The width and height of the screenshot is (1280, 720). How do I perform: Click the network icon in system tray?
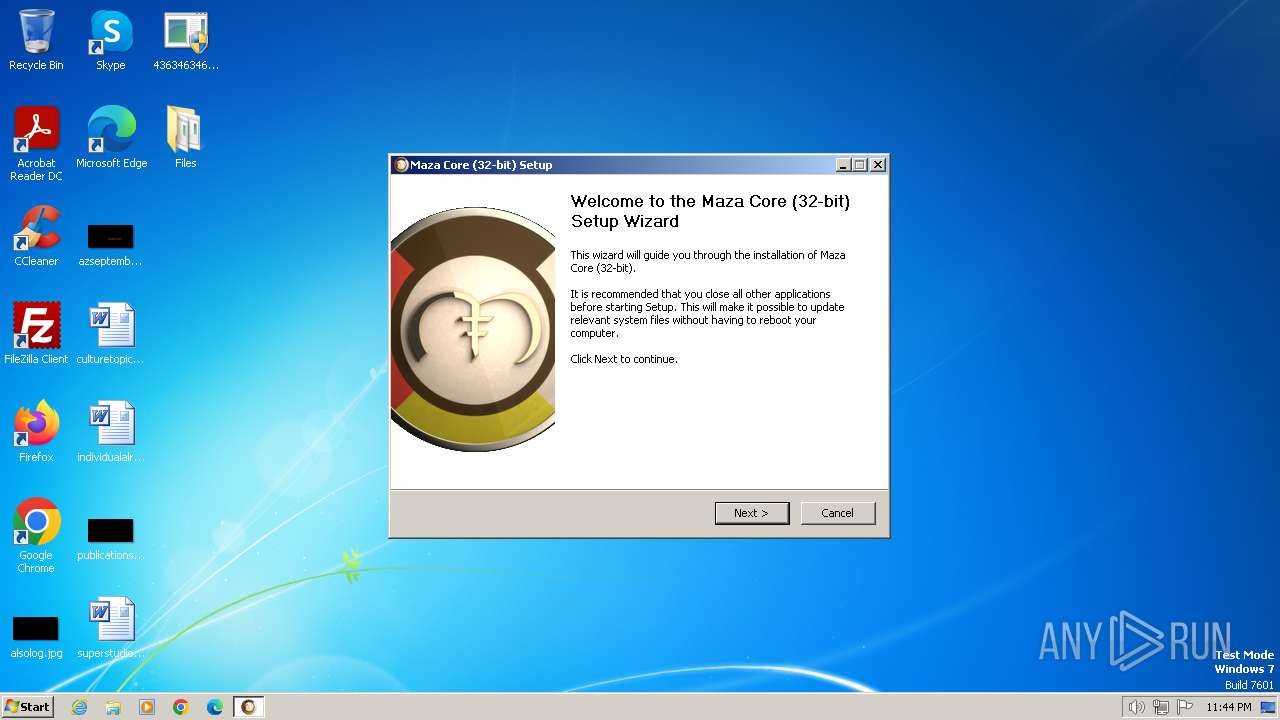click(1161, 707)
